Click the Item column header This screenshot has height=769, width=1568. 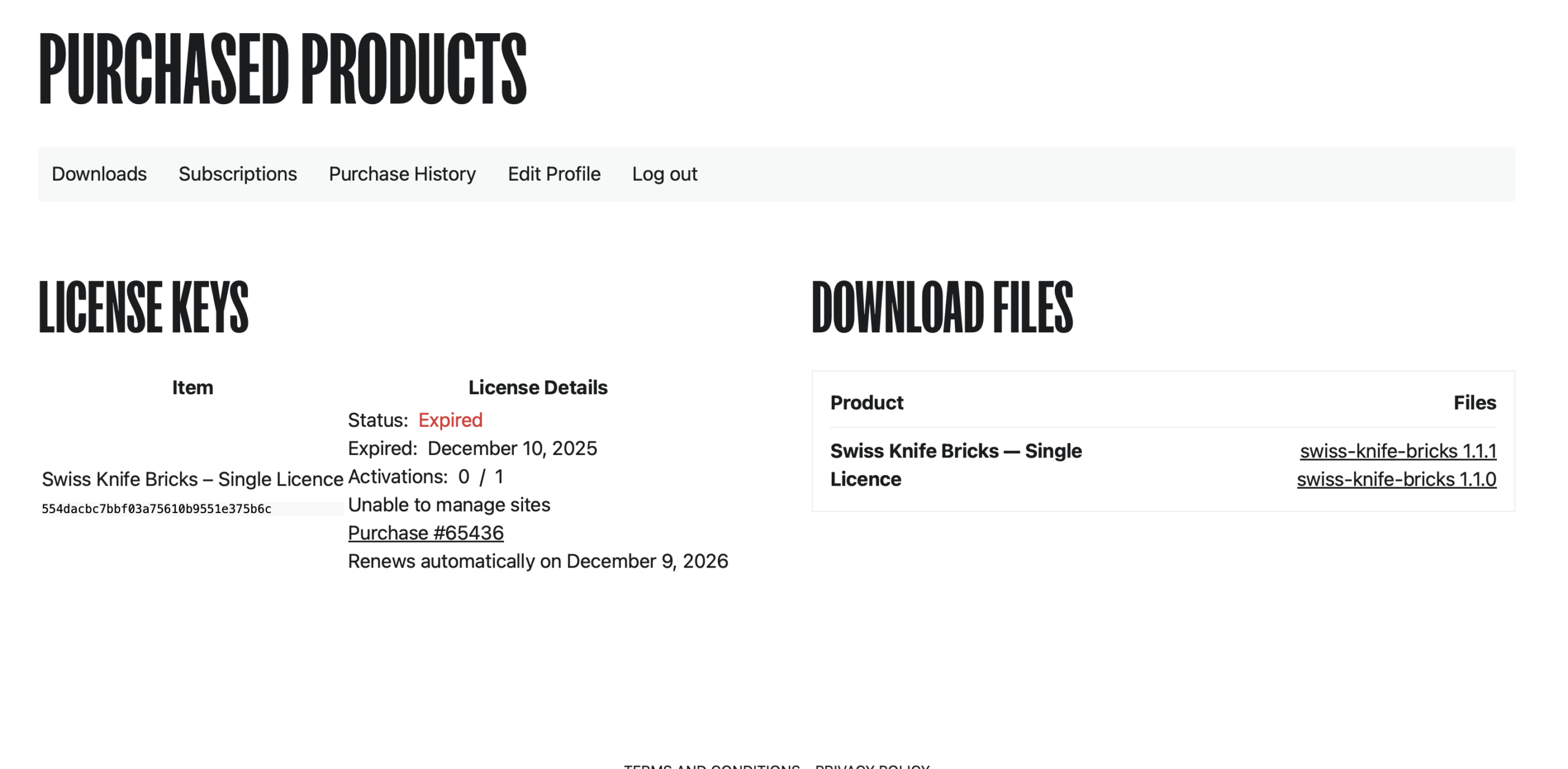[192, 387]
